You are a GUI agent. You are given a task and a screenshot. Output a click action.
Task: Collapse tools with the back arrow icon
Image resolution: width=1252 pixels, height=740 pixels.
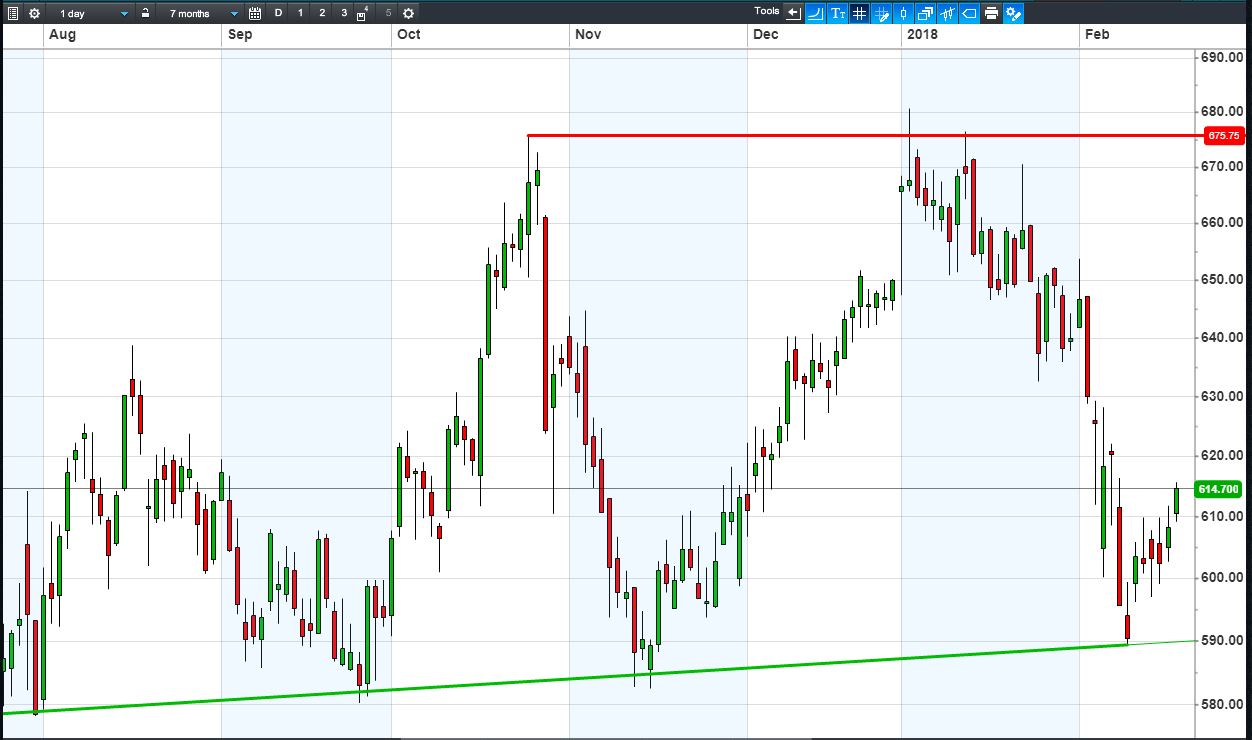tap(794, 13)
